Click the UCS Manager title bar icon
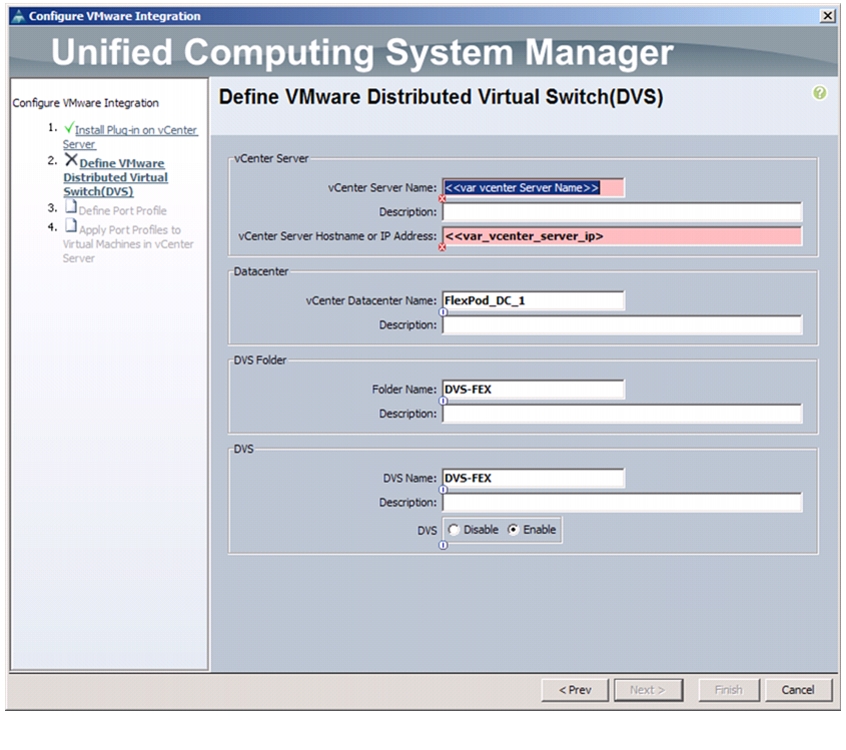 point(18,16)
